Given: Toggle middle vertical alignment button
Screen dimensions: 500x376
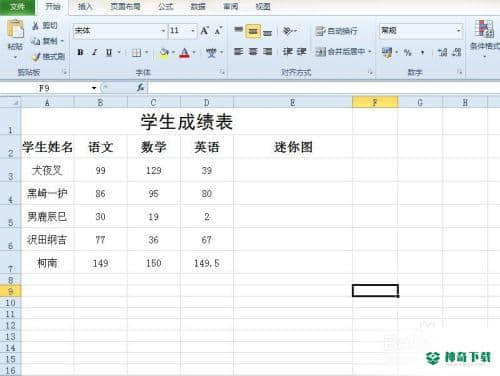Looking at the screenshot, I should [253, 31].
